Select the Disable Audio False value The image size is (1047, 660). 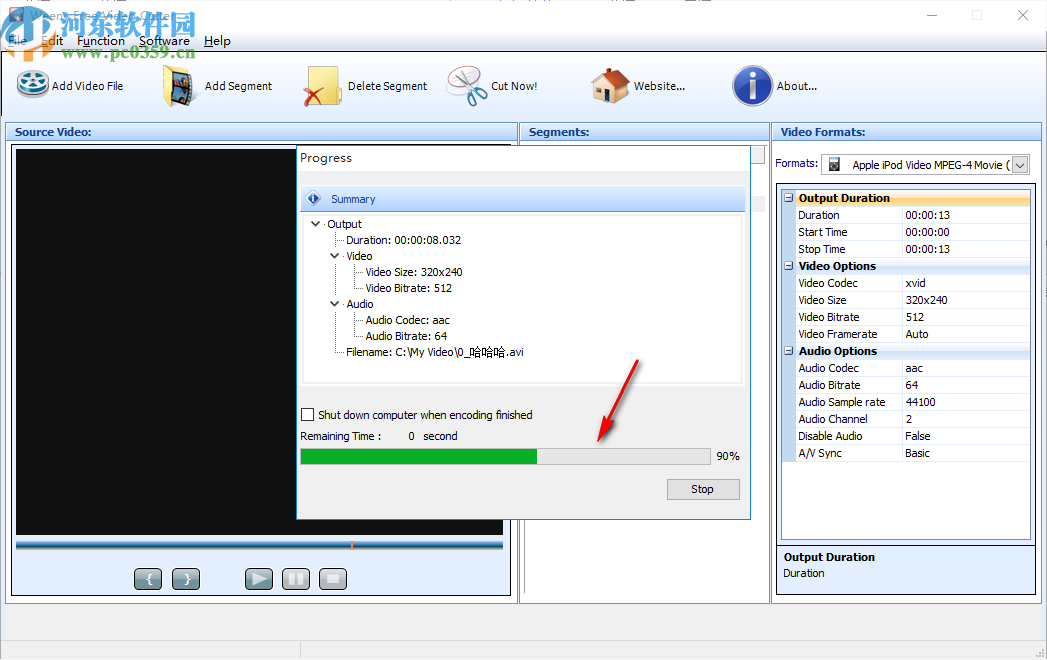(966, 436)
